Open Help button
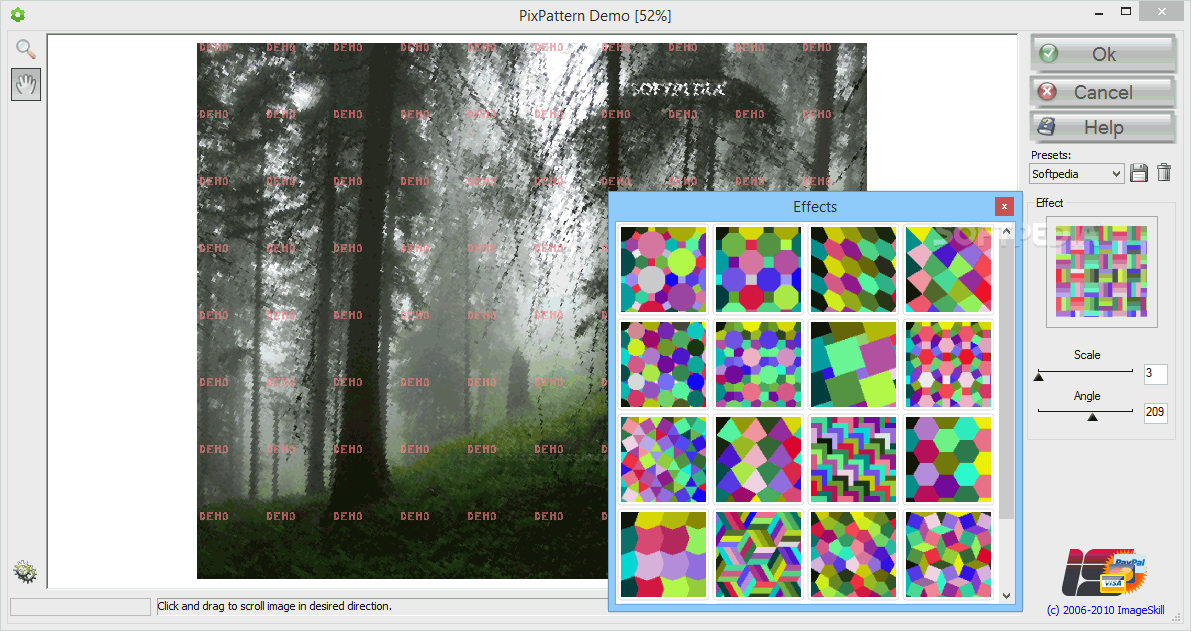 1103,127
